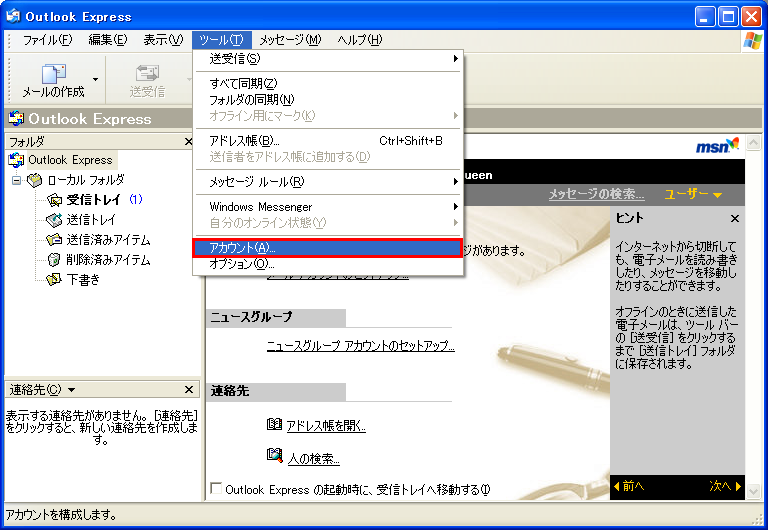
Task: Open the ヘルプ(H) menu
Action: click(x=360, y=40)
